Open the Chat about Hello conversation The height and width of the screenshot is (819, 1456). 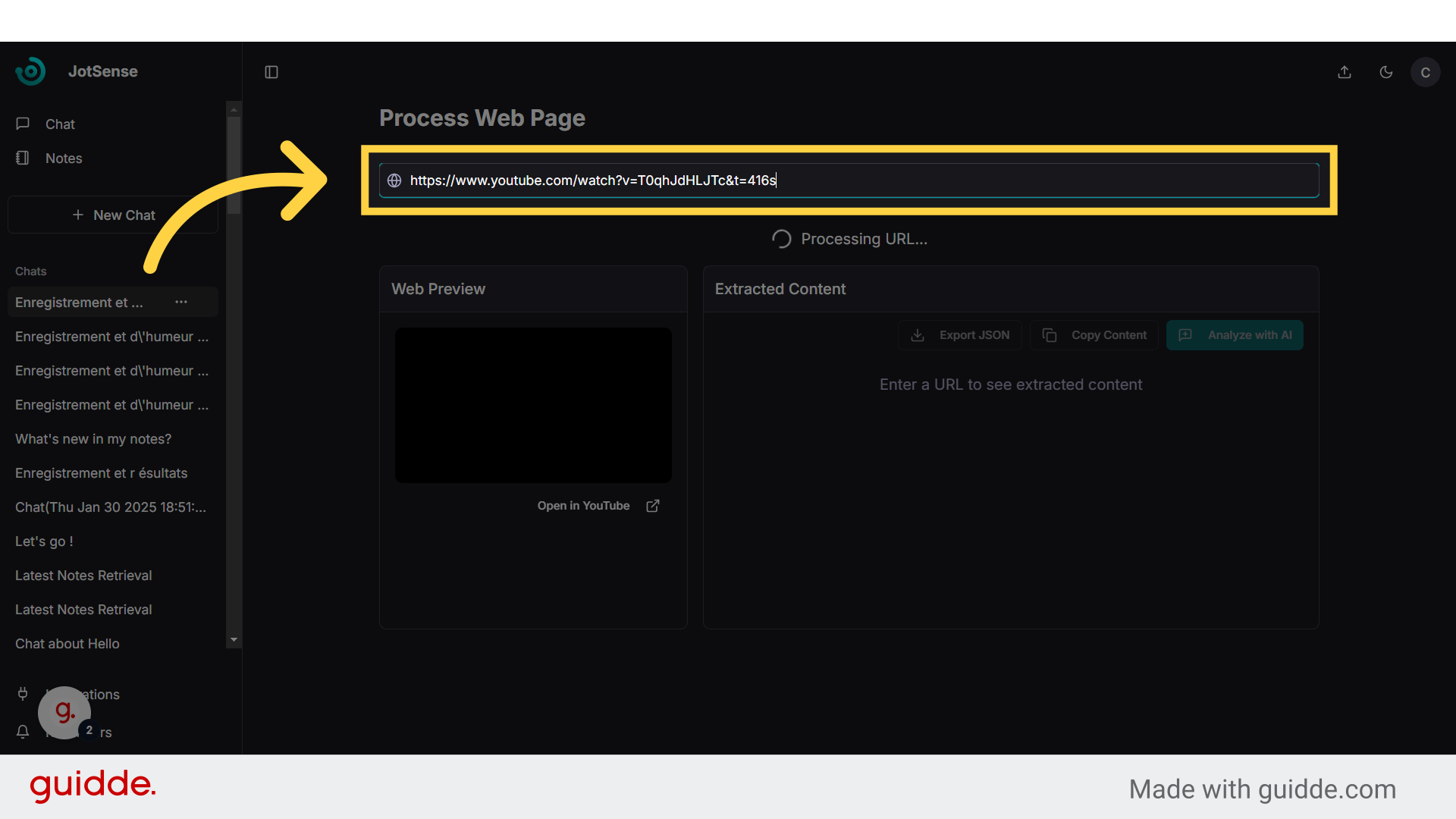pyautogui.click(x=67, y=644)
